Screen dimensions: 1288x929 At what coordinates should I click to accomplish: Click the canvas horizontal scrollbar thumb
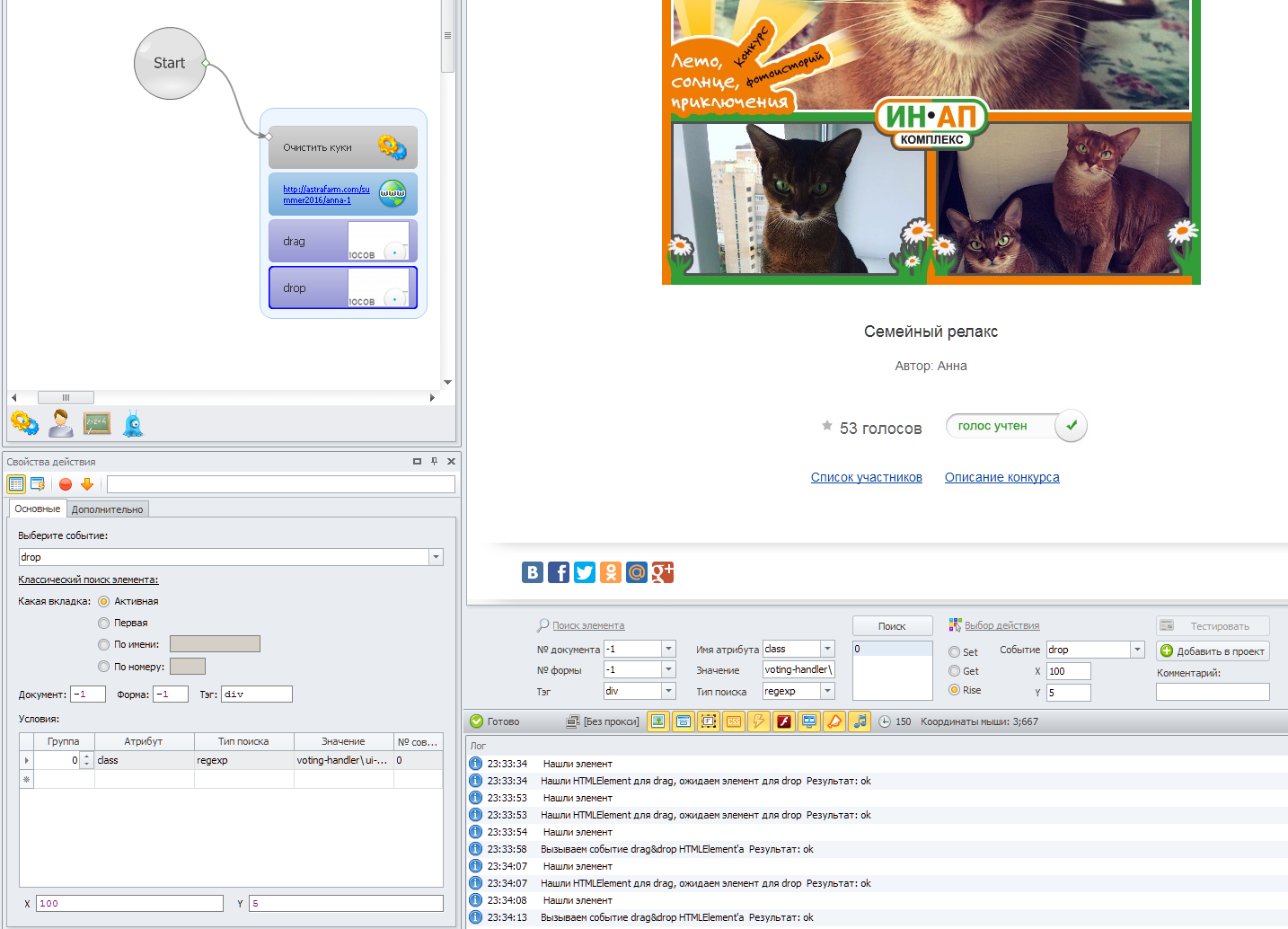tap(66, 397)
